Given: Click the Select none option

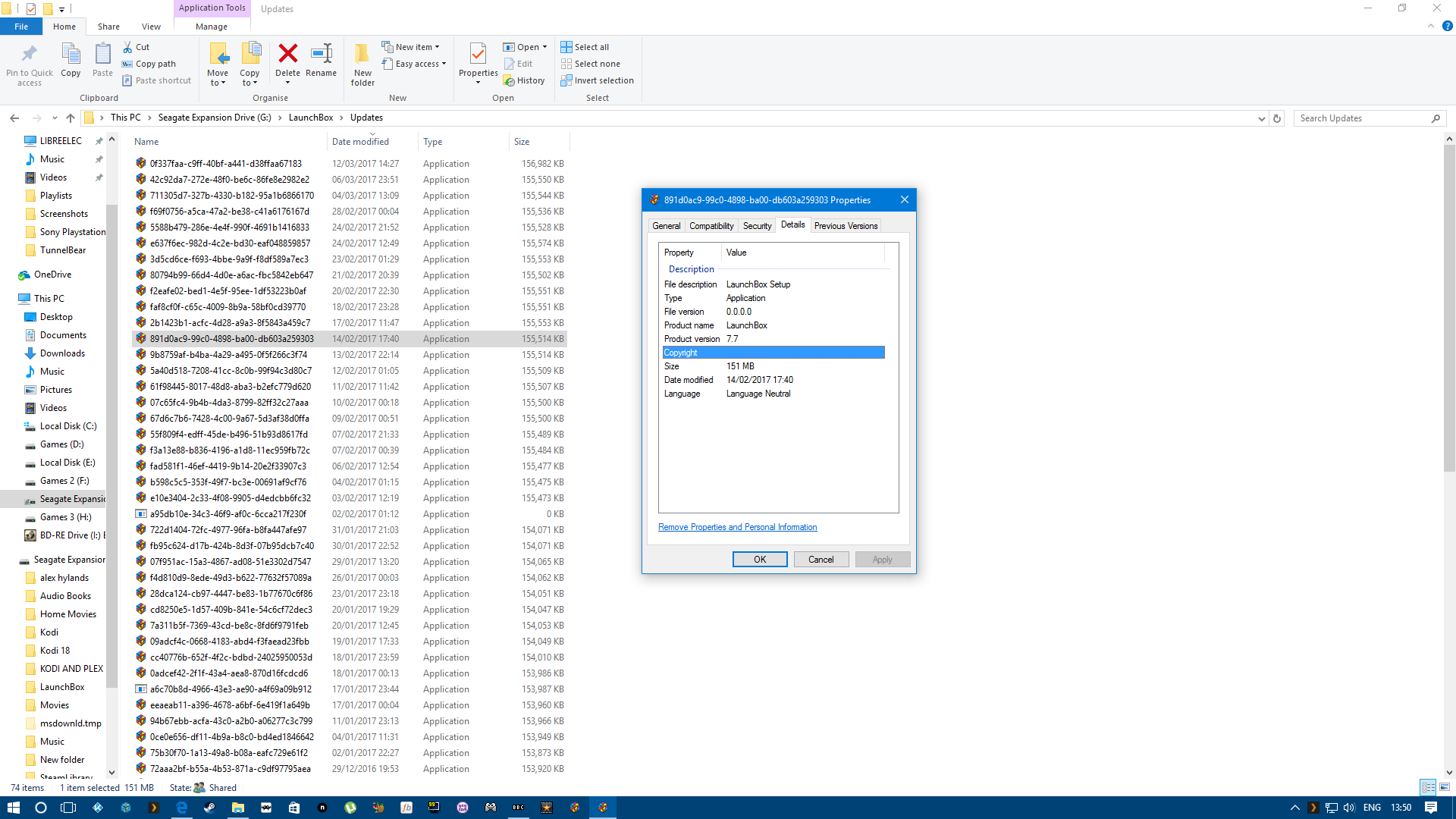Looking at the screenshot, I should (590, 64).
